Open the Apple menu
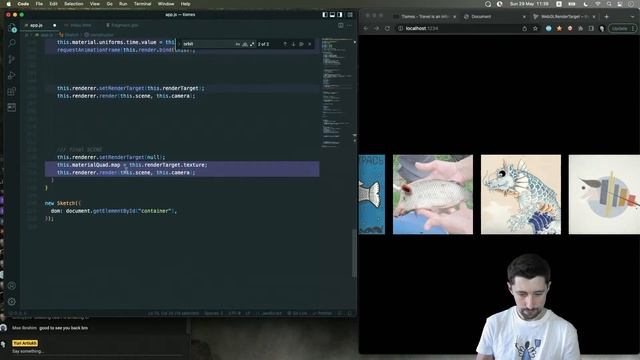The width and height of the screenshot is (640, 360). [x=8, y=4]
